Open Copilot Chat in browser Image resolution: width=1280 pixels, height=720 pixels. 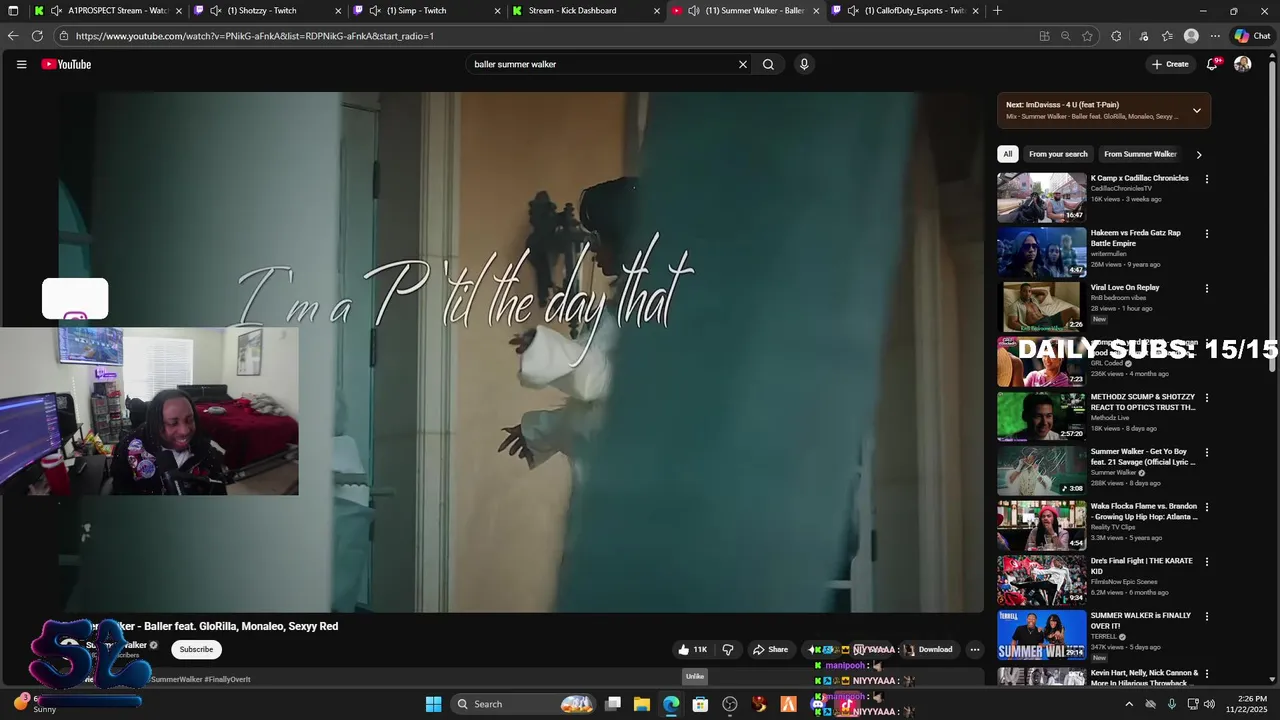pos(1252,36)
